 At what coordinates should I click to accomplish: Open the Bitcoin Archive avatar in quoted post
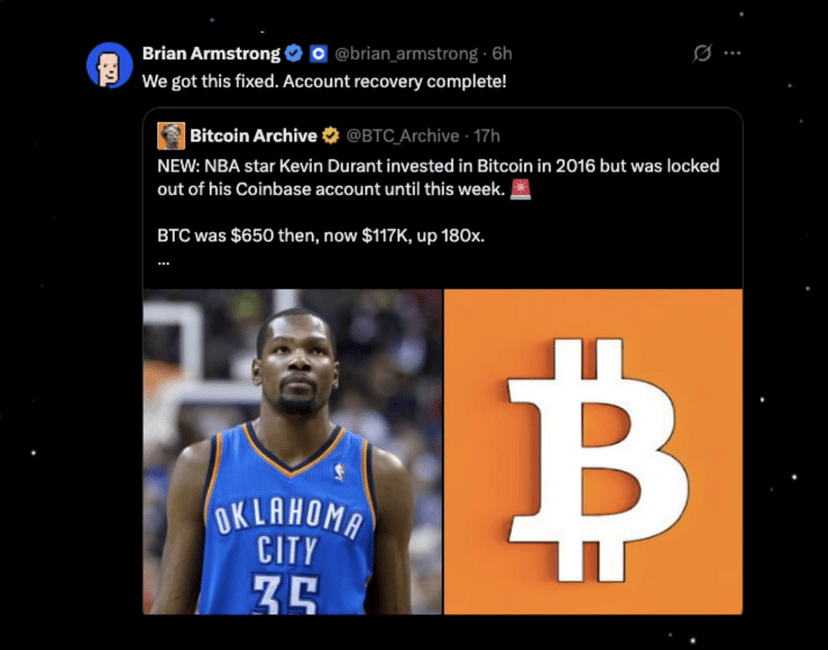(x=171, y=136)
